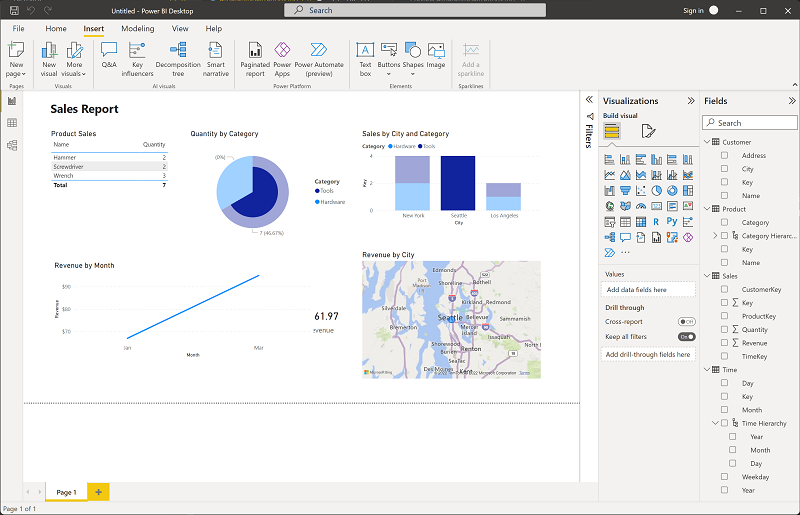
Task: Tick the City checkbox under Customer
Action: point(724,168)
